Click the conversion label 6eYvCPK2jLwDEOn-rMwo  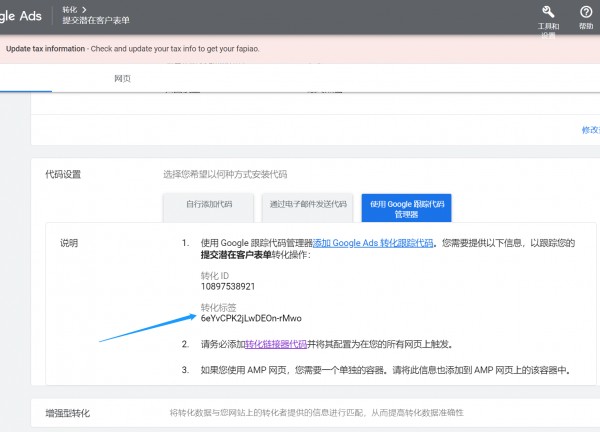(251, 318)
